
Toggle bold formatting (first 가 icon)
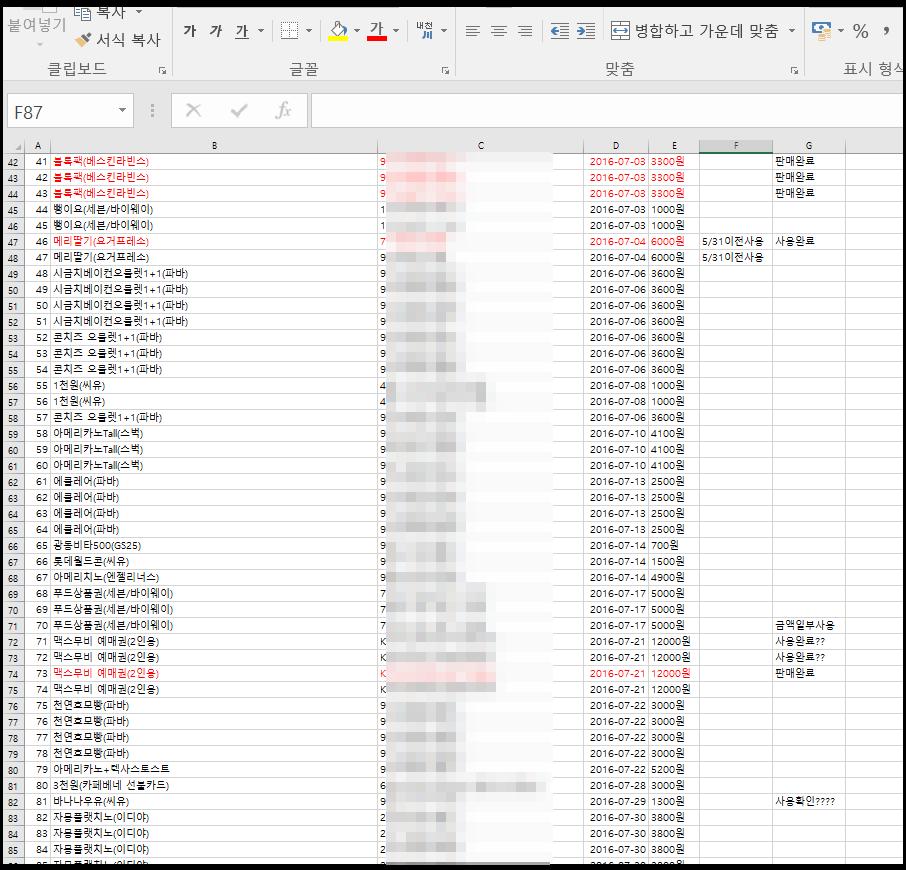tap(190, 32)
